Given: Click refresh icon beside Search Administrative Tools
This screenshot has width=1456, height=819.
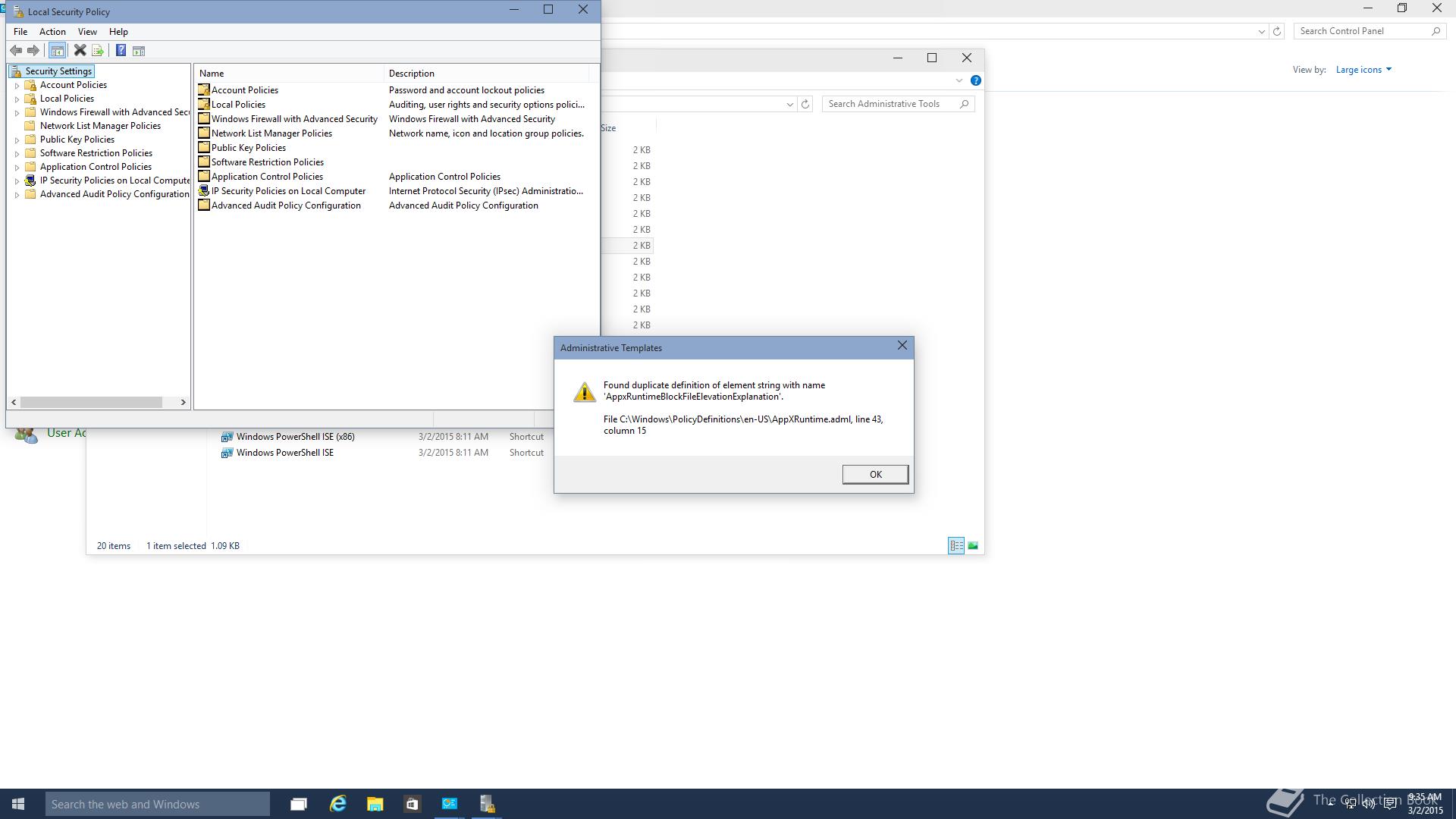Looking at the screenshot, I should pos(805,104).
